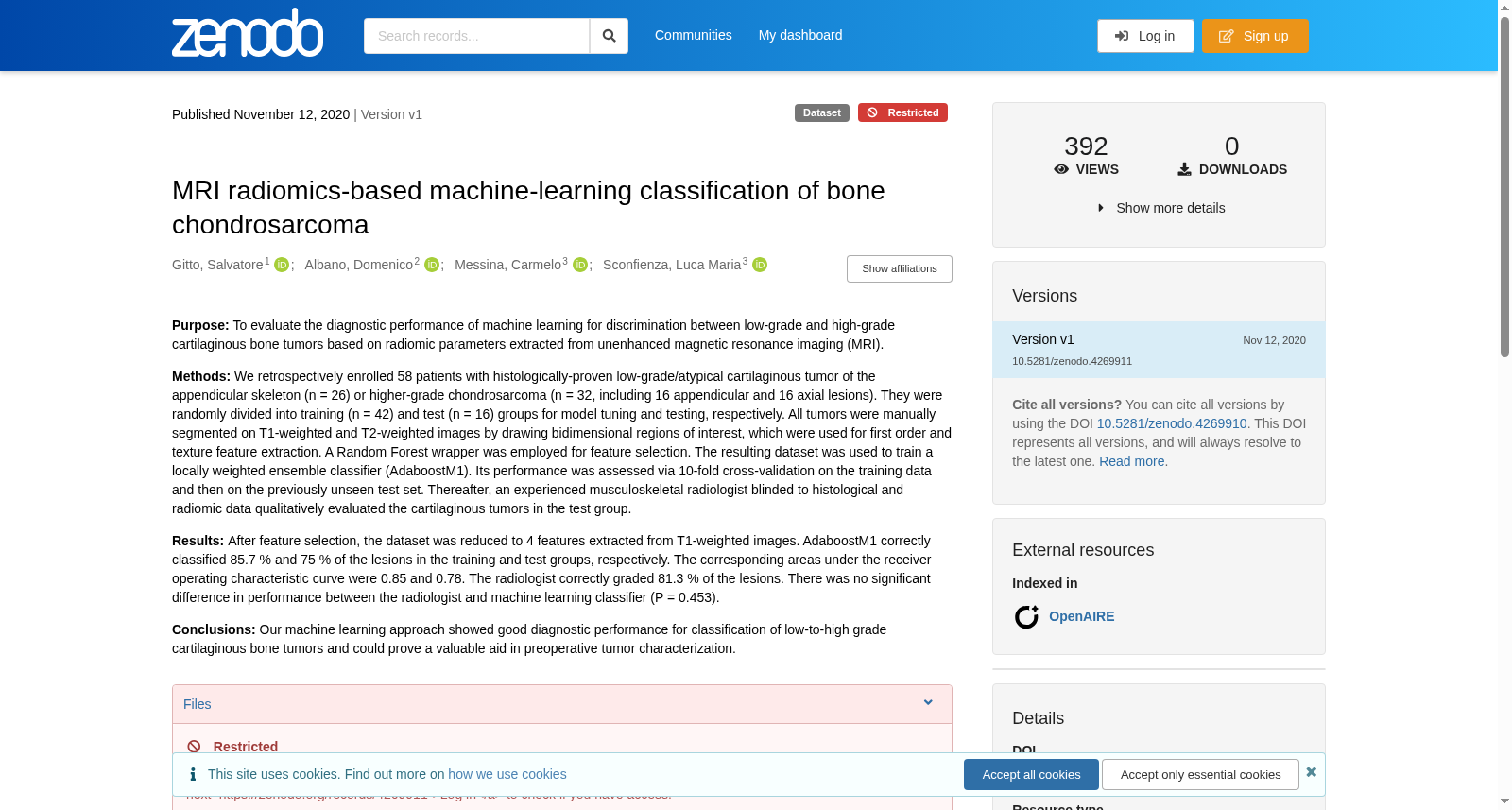Screen dimensions: 1512x810
Task: Open the Communities menu item
Action: tap(694, 35)
